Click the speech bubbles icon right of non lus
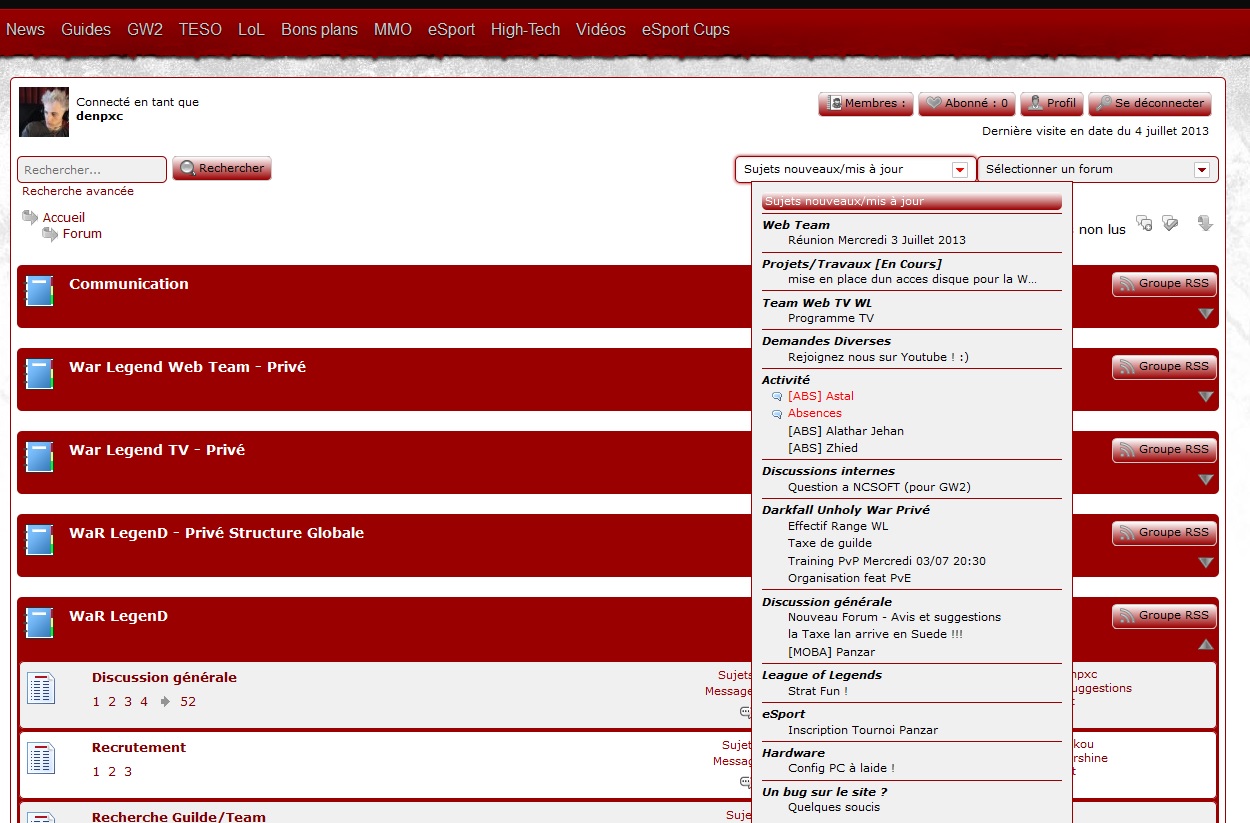Image resolution: width=1250 pixels, height=823 pixels. click(x=1144, y=224)
